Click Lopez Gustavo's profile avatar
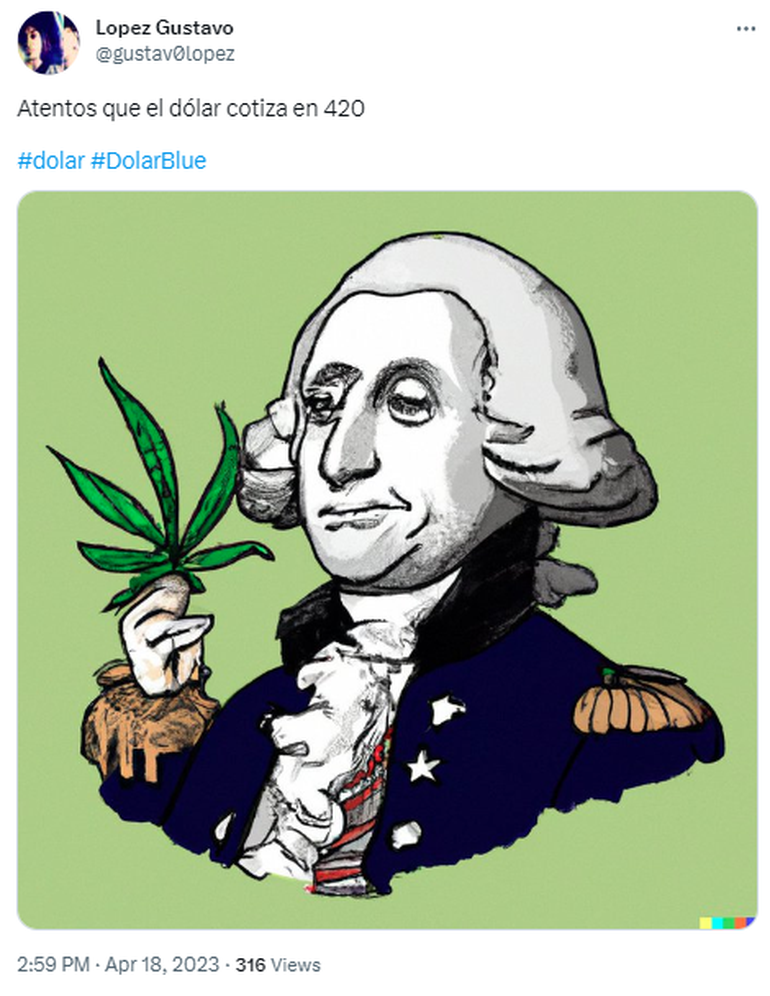This screenshot has width=770, height=996. 49,42
